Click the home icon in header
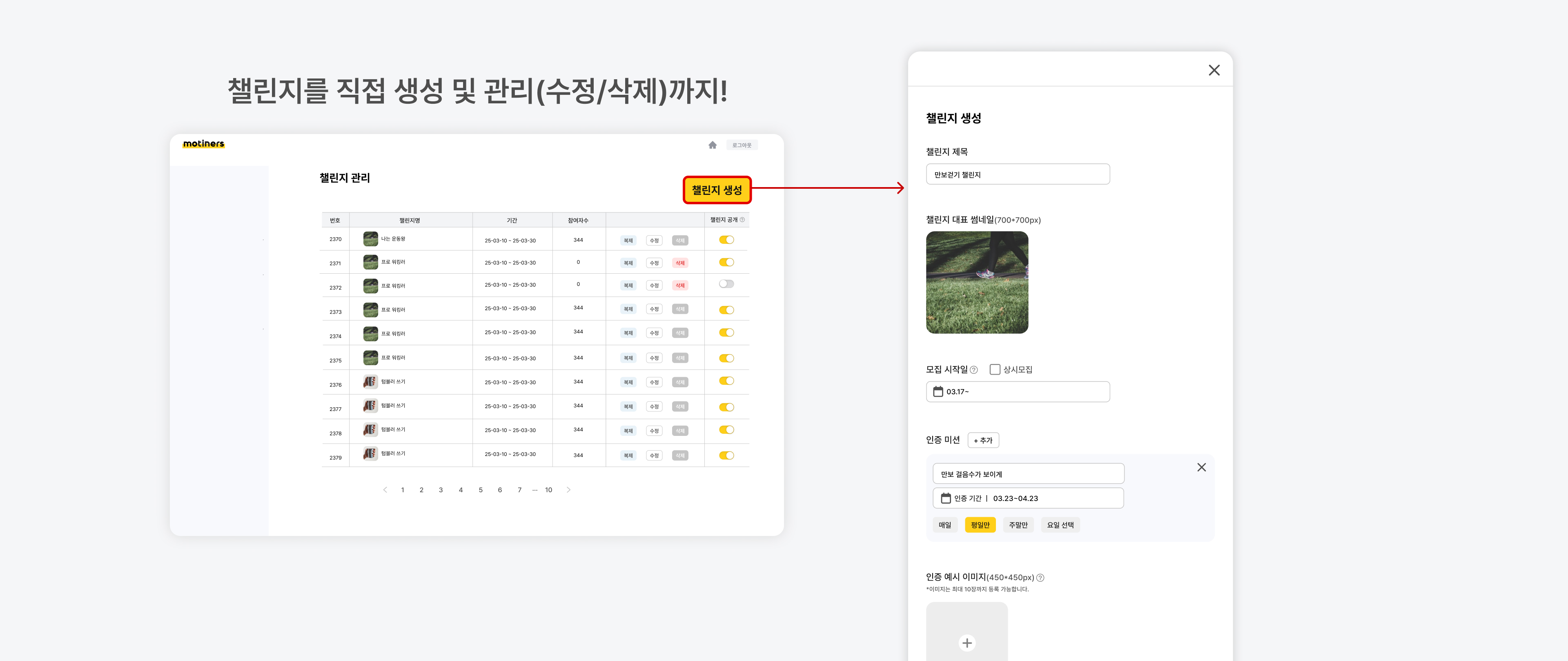Screen dimensions: 1568x661 712,145
